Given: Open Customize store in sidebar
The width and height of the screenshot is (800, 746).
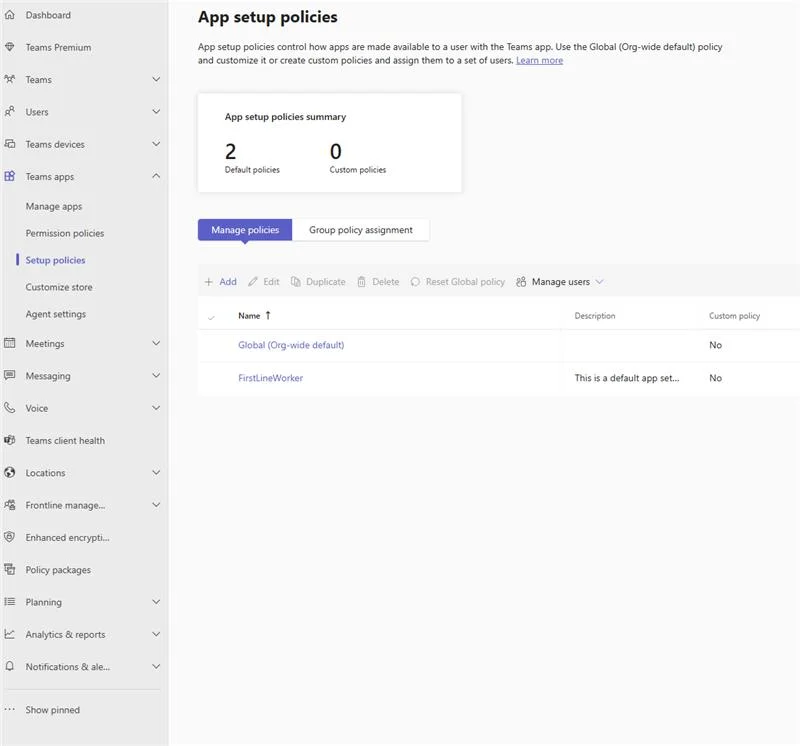Looking at the screenshot, I should (x=59, y=287).
